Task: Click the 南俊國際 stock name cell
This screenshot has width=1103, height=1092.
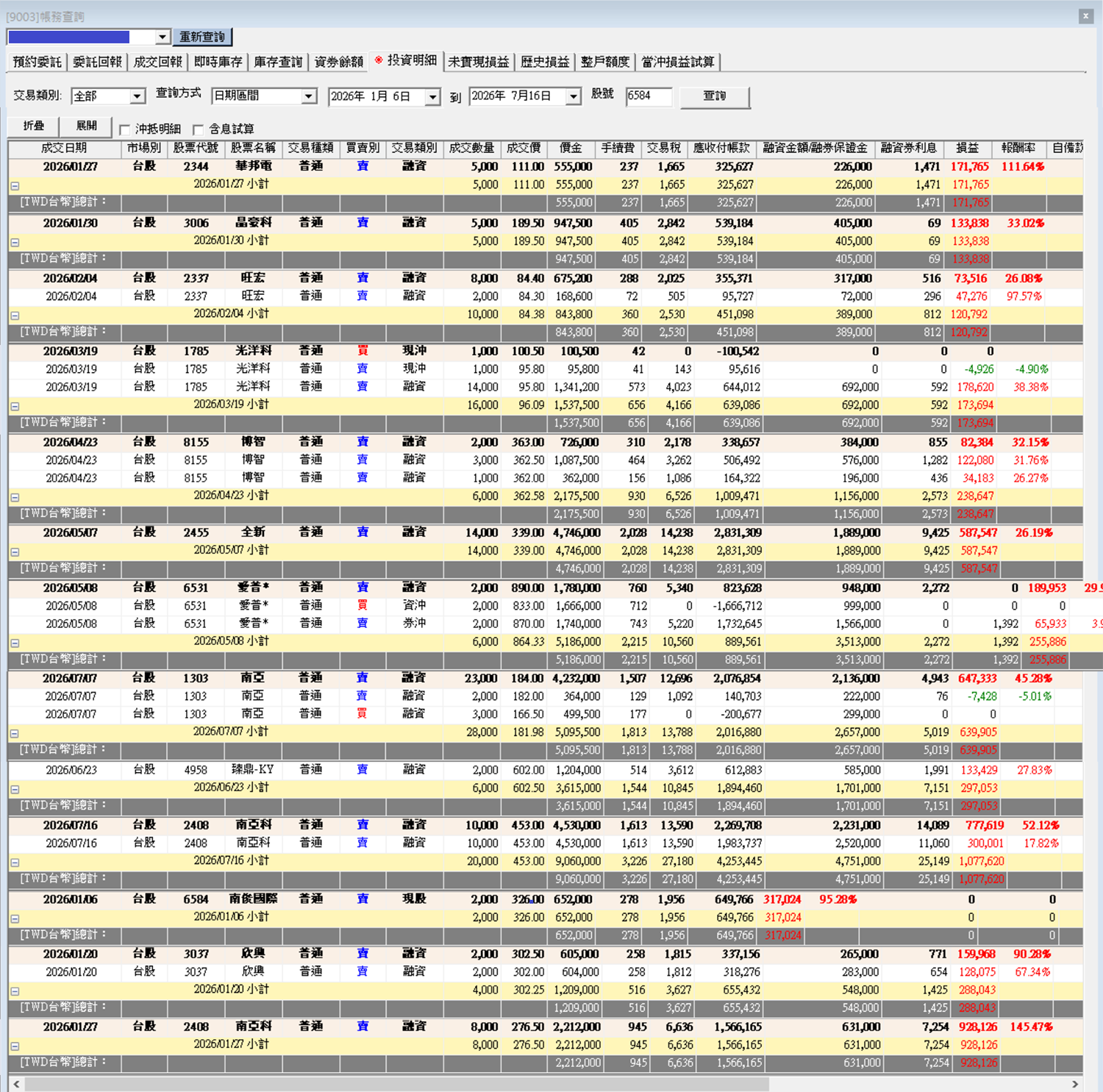Action: pyautogui.click(x=253, y=899)
